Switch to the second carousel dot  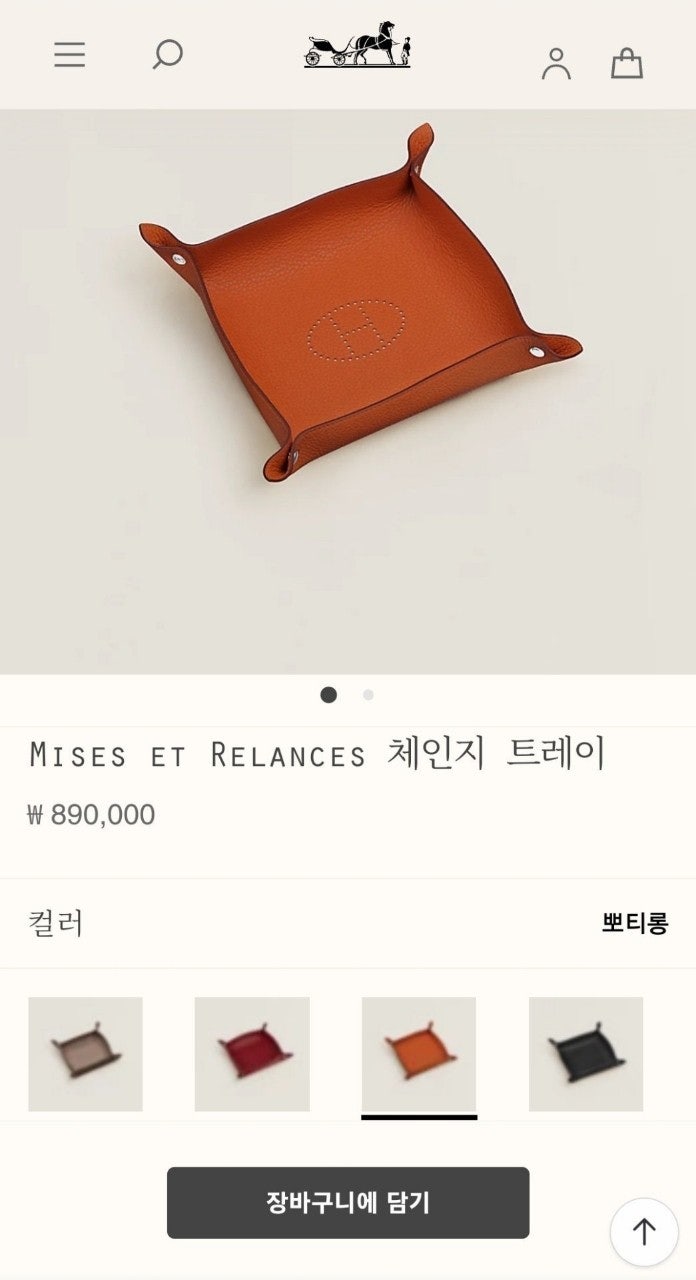368,695
